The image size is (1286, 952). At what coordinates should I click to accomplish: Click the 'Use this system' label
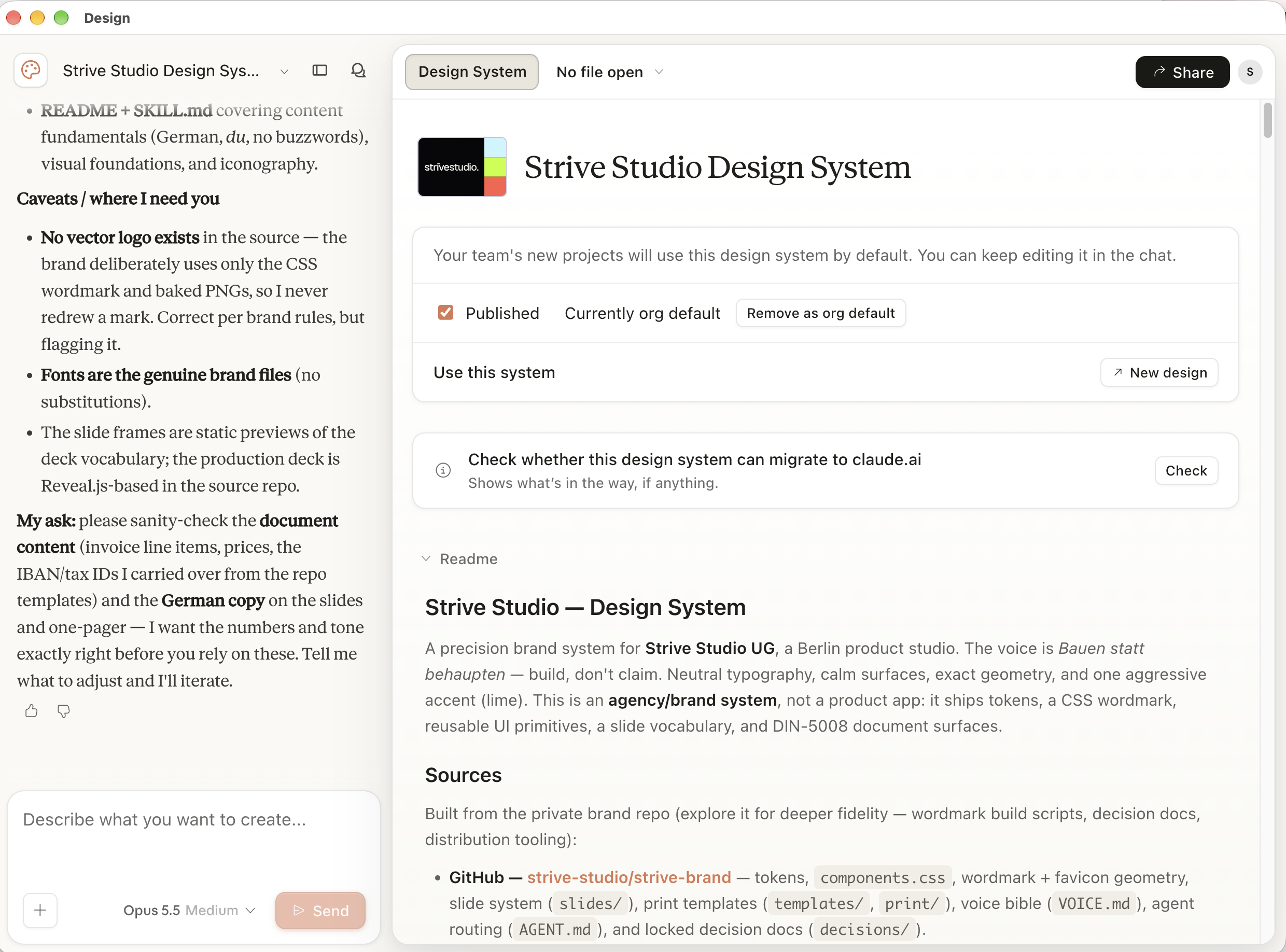click(x=494, y=372)
